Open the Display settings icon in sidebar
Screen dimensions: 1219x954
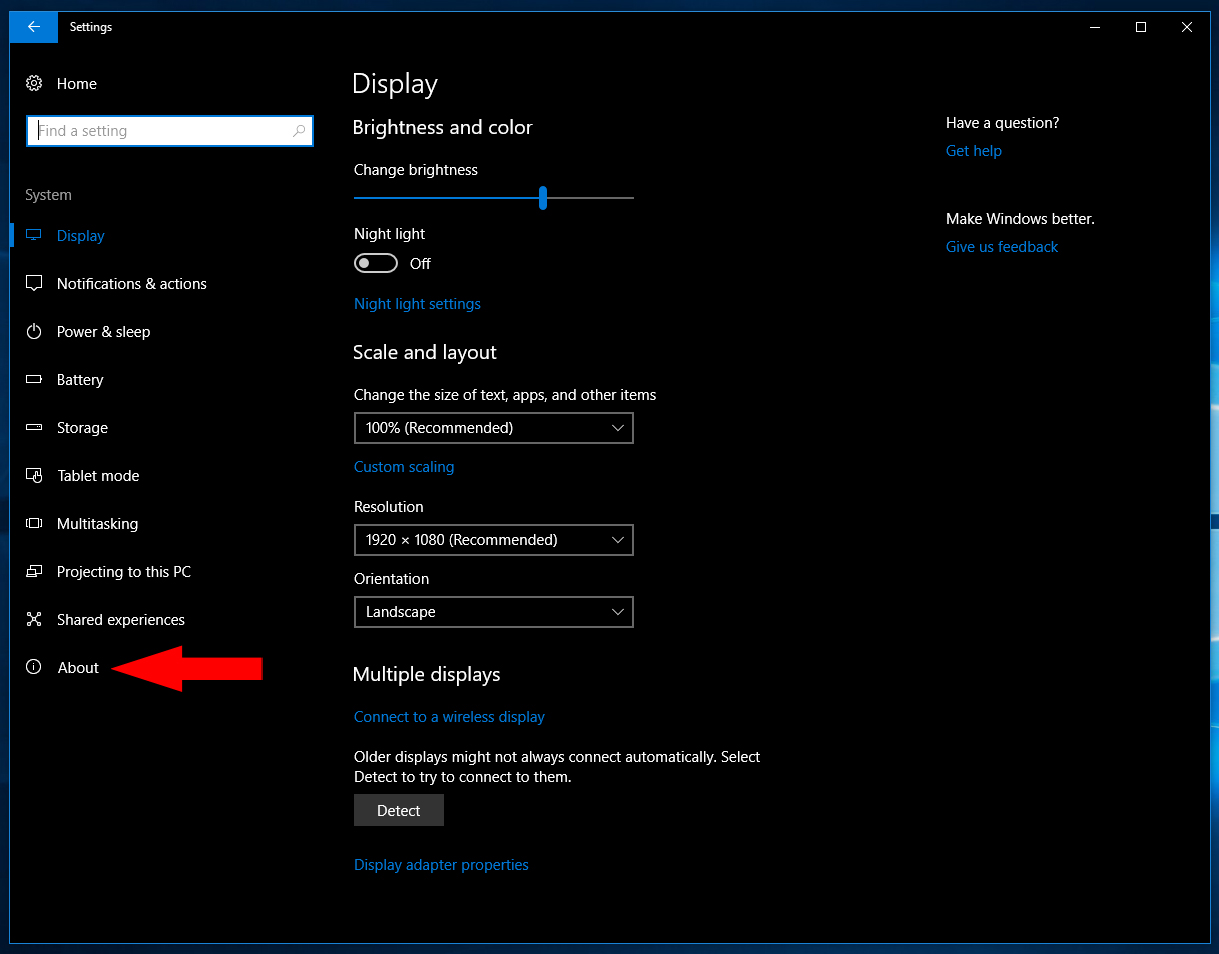pyautogui.click(x=34, y=235)
